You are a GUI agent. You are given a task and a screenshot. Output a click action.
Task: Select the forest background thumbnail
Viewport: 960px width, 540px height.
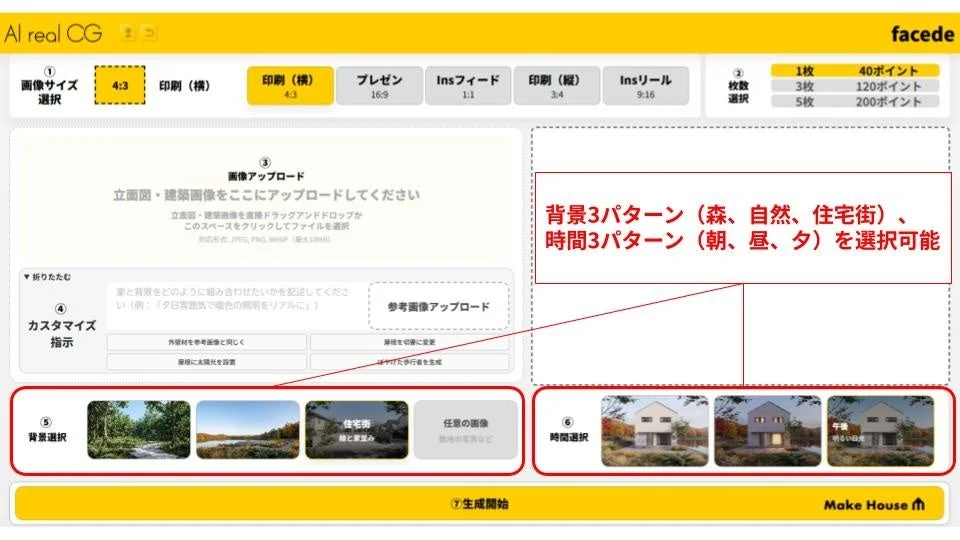138,430
